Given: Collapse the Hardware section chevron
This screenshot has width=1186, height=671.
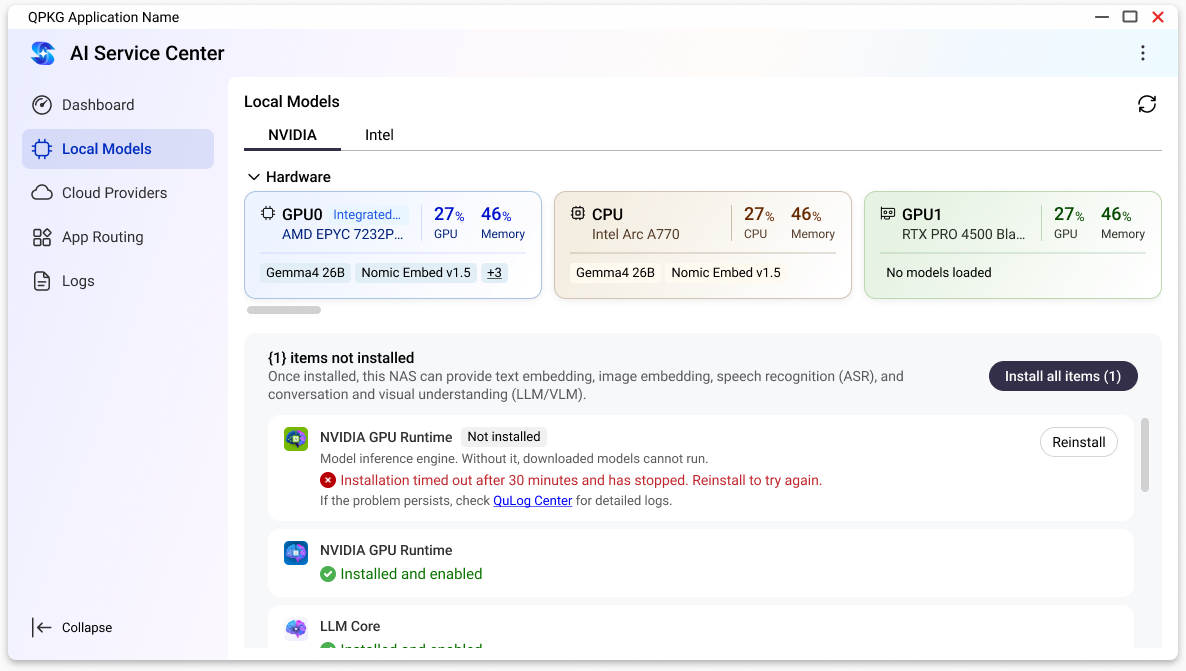Looking at the screenshot, I should click(x=253, y=177).
